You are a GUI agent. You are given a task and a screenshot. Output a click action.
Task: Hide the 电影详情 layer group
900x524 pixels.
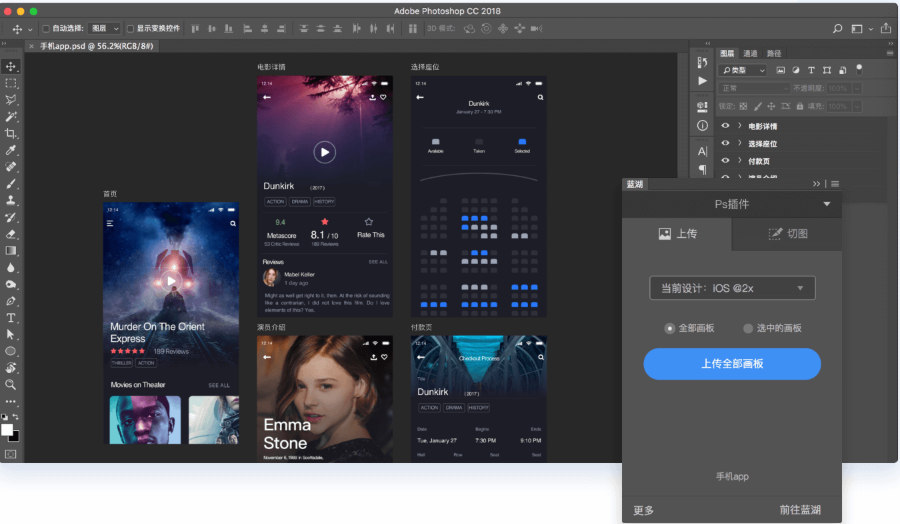[x=725, y=126]
